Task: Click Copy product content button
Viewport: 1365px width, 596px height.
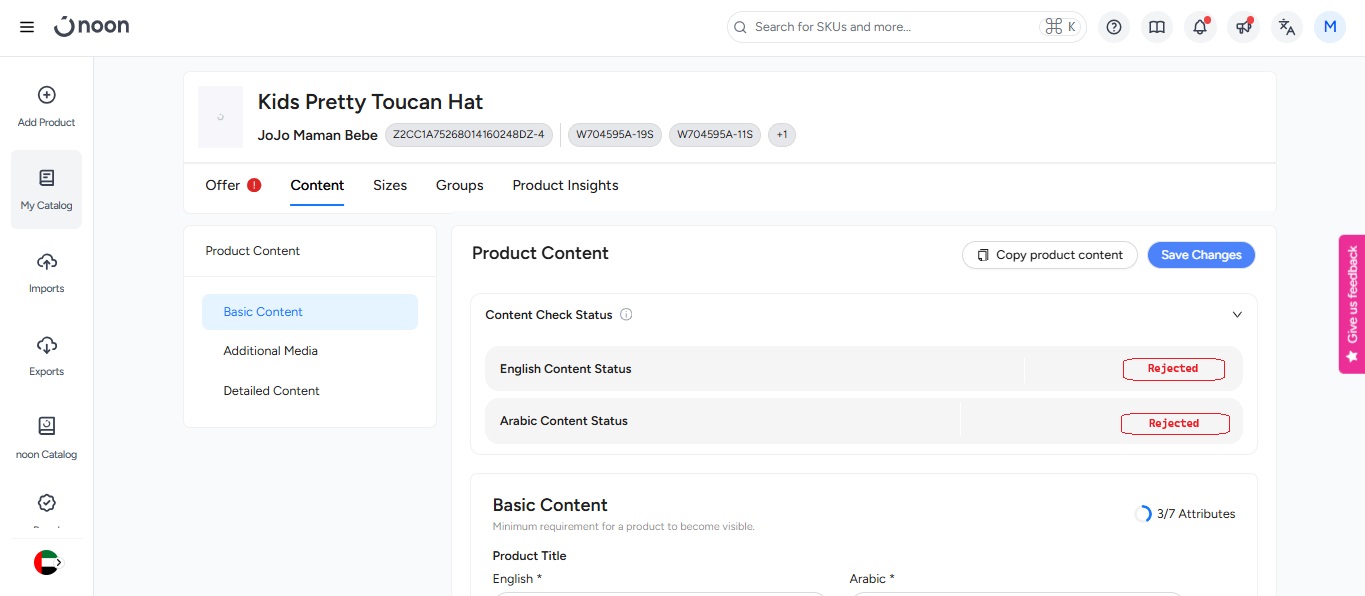Action: (x=1049, y=255)
